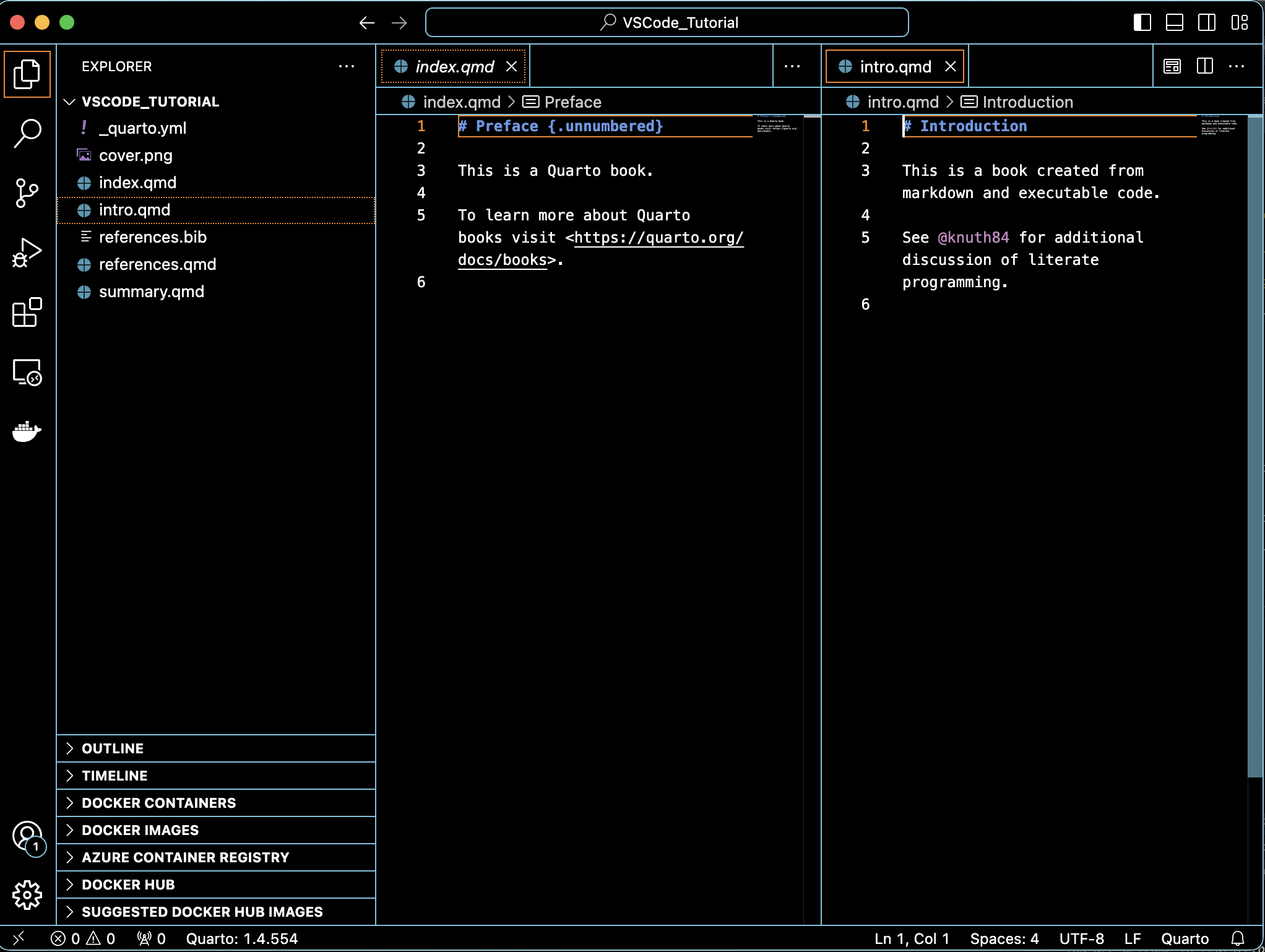Open references.qmd in the explorer
This screenshot has height=952, width=1265.
click(216, 264)
